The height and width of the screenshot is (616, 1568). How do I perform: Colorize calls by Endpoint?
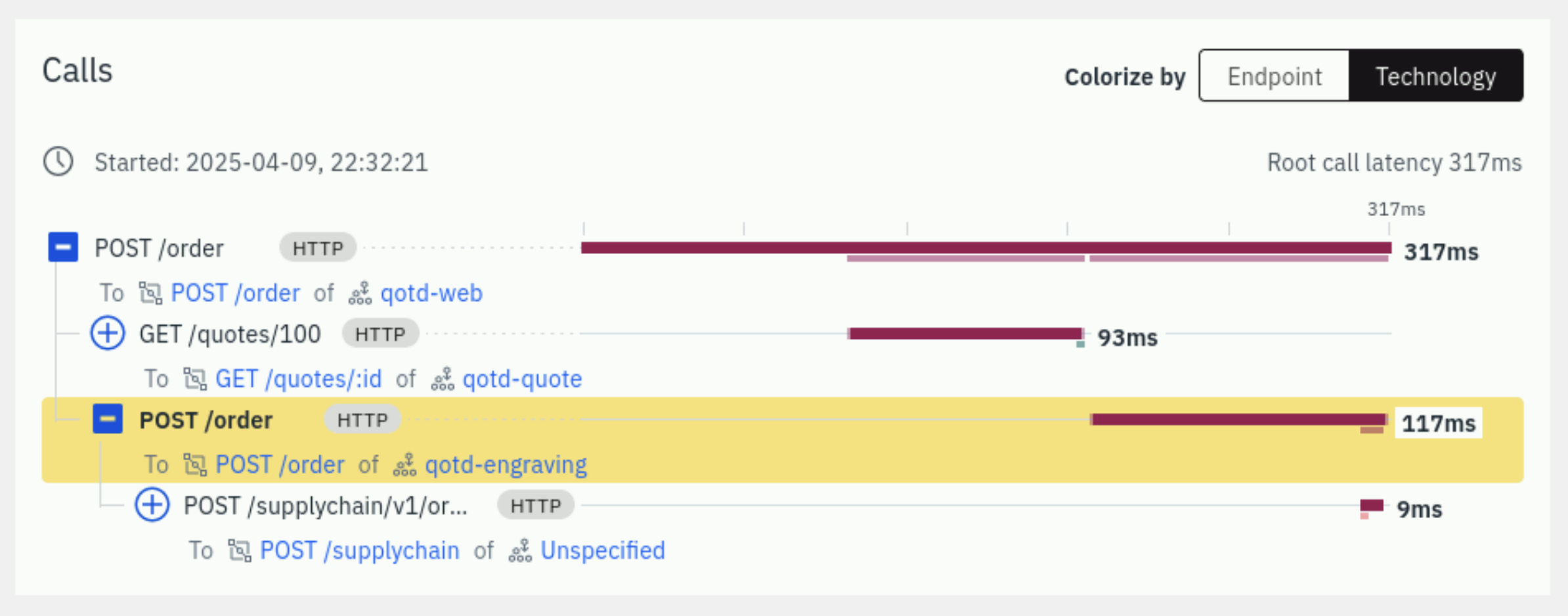point(1274,76)
